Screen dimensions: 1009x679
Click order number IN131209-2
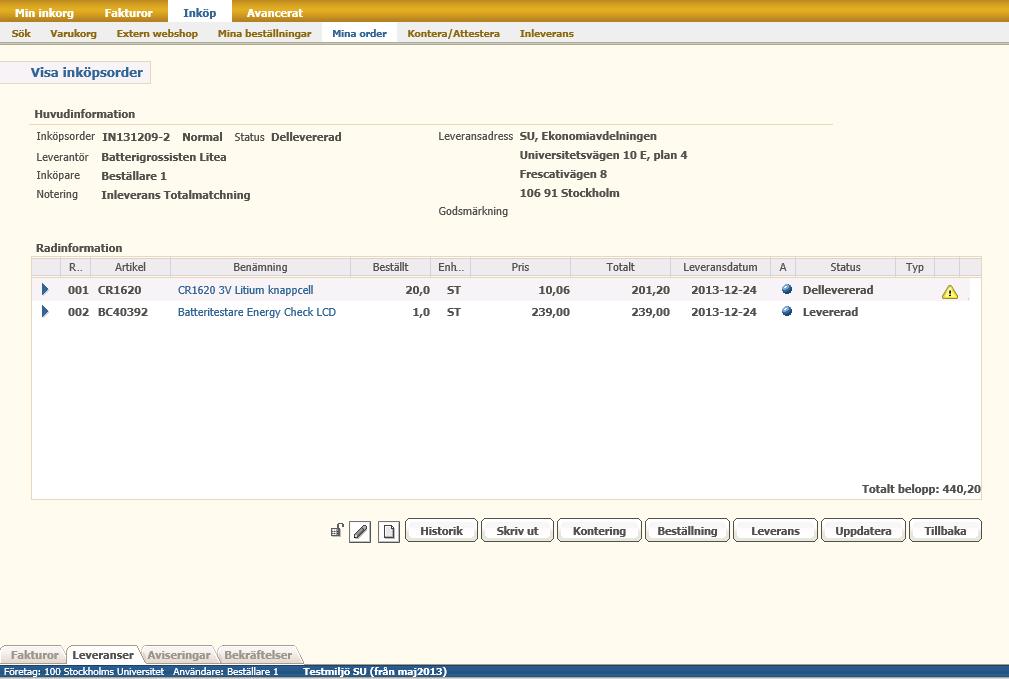136,137
